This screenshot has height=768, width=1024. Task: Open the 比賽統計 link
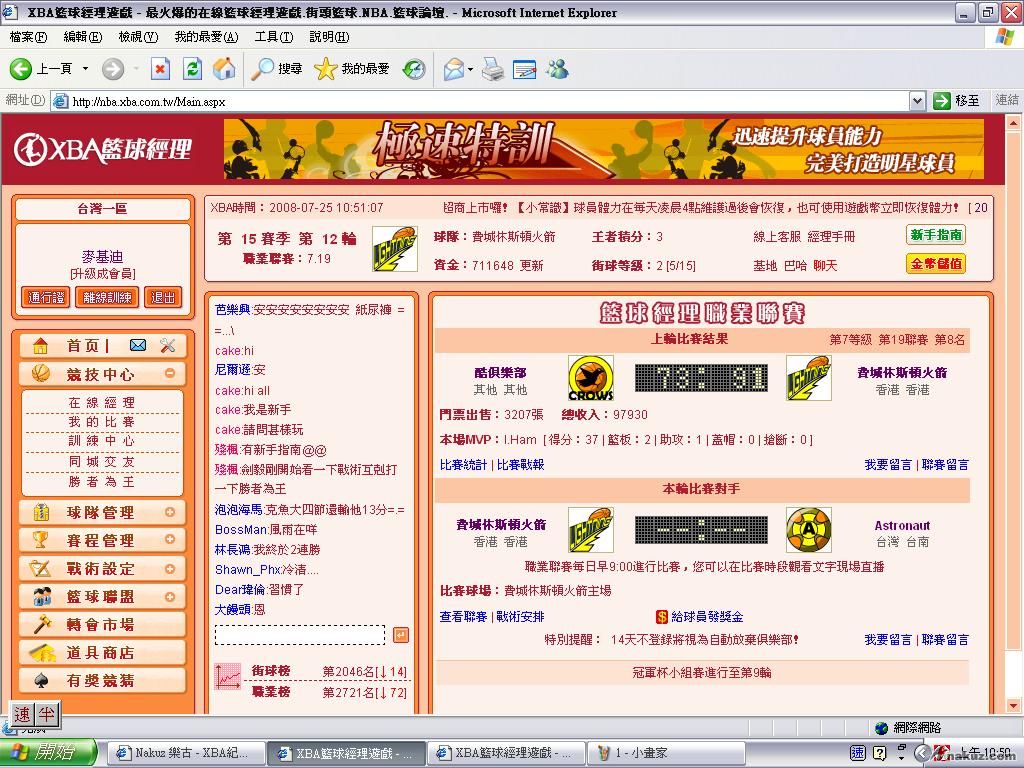[463, 465]
